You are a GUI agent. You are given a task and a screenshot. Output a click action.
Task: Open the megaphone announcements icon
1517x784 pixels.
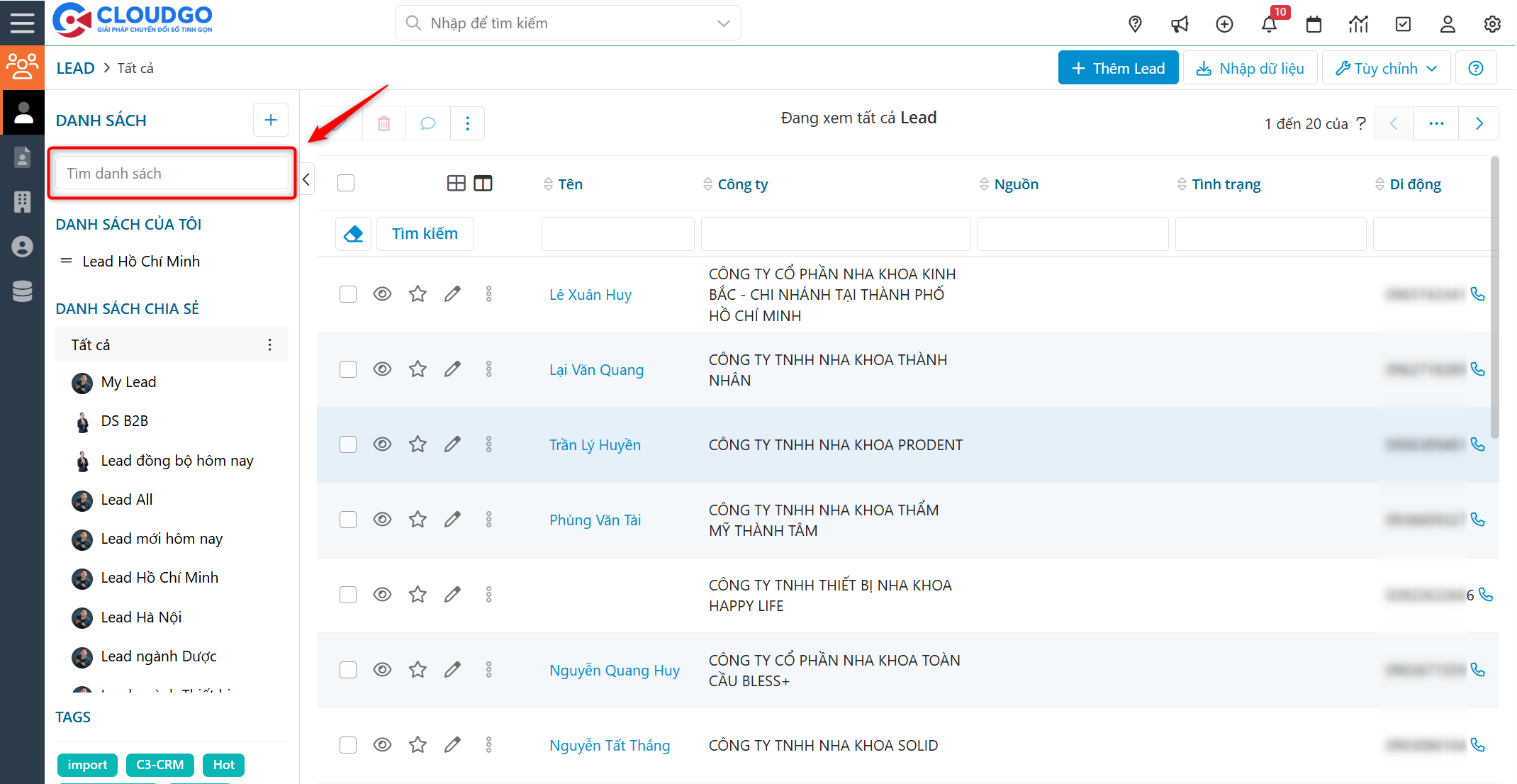pyautogui.click(x=1180, y=25)
